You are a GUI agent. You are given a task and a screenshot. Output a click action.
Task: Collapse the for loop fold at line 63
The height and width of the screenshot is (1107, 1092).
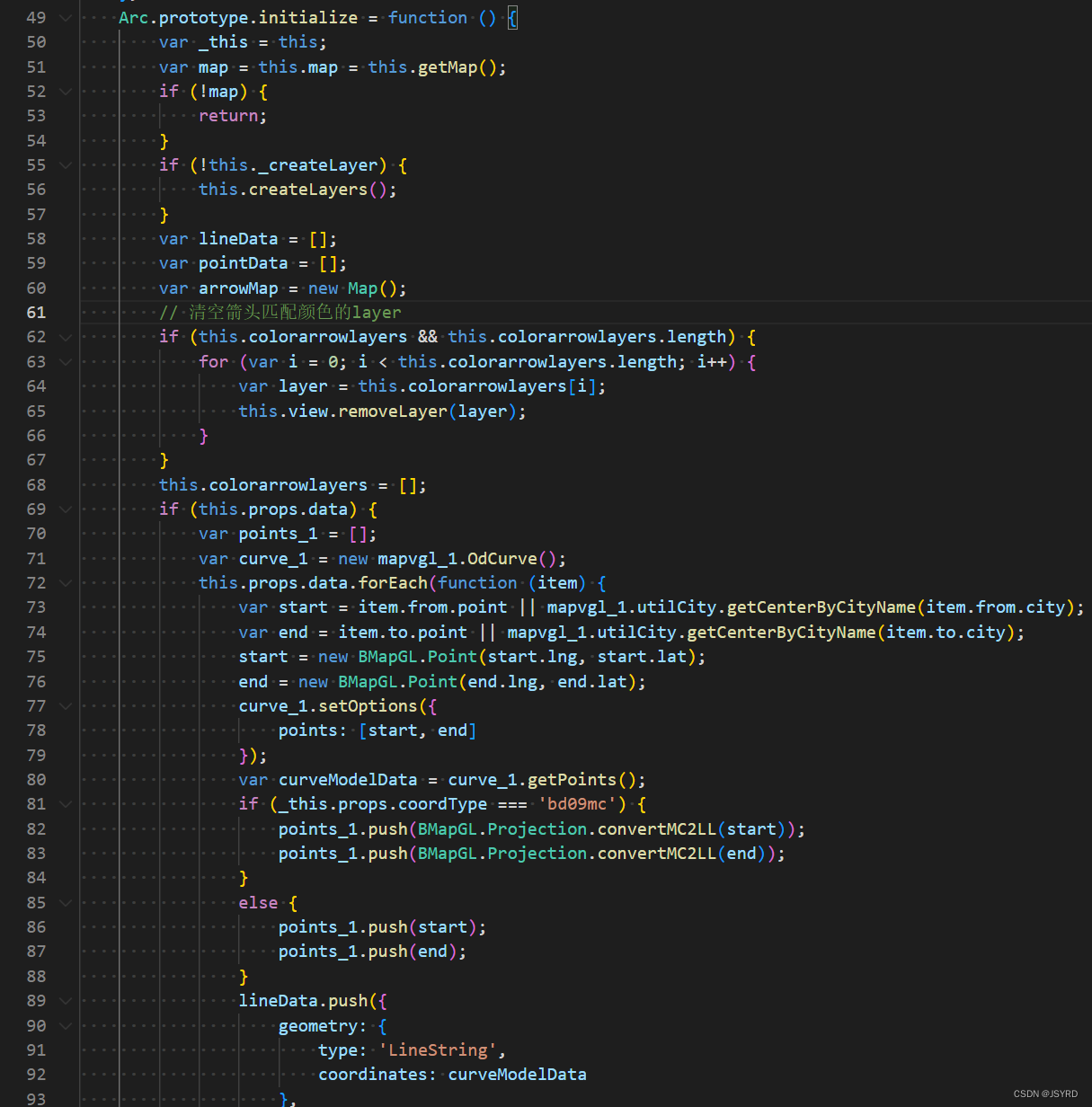pos(65,362)
